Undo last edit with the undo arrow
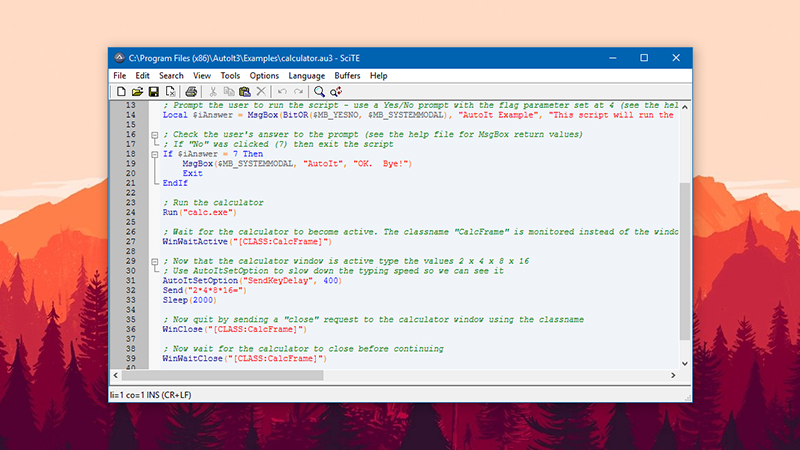 282,92
